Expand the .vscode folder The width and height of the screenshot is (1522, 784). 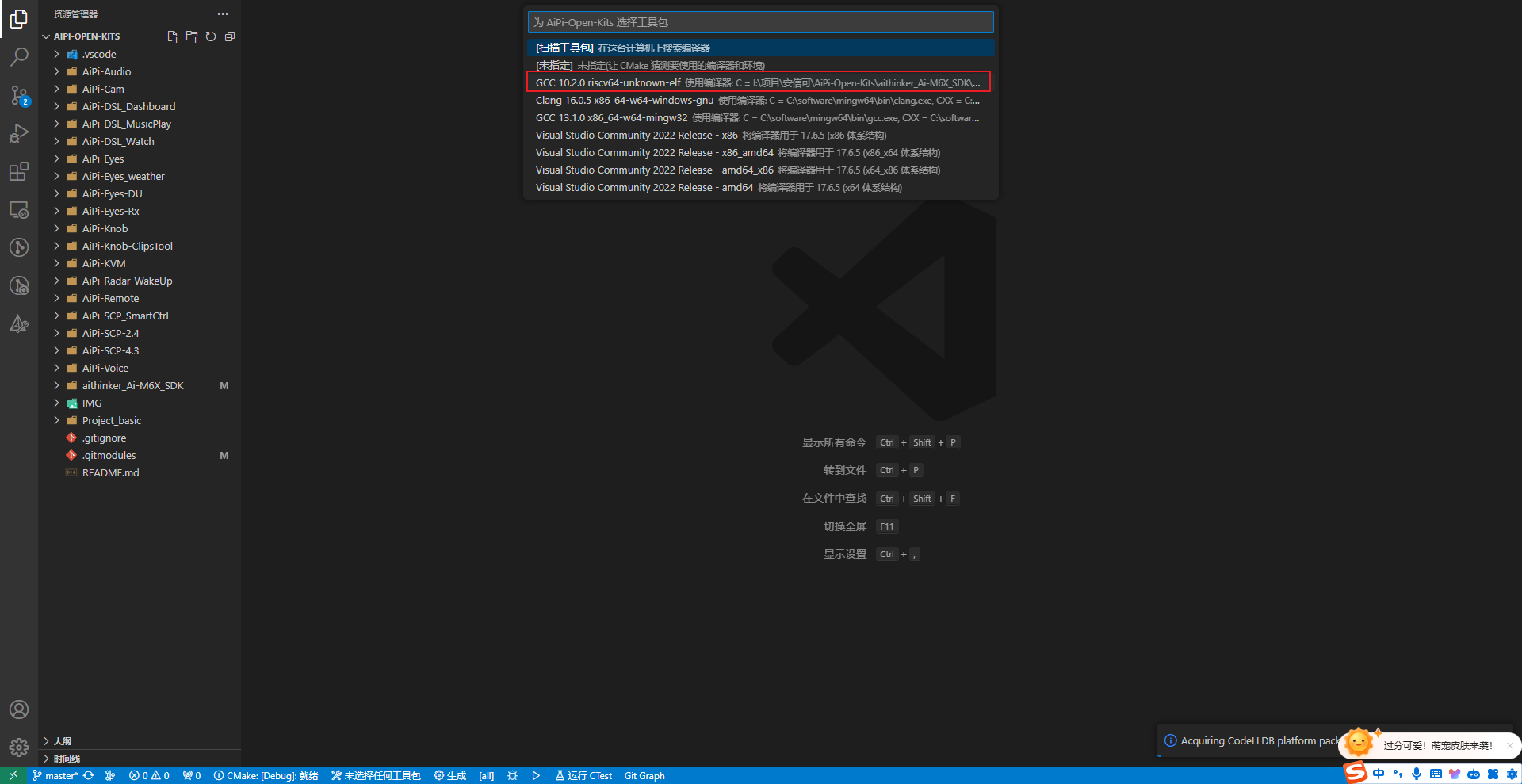[140, 54]
